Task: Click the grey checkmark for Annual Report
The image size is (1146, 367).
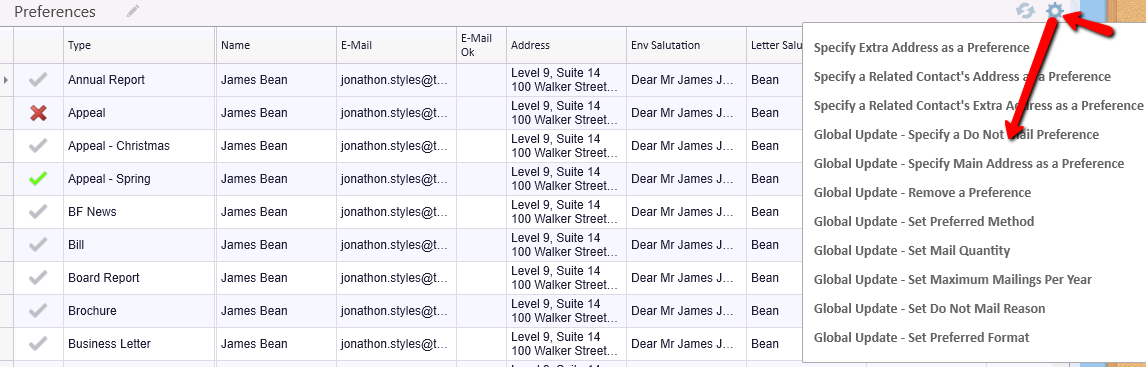Action: (38, 80)
